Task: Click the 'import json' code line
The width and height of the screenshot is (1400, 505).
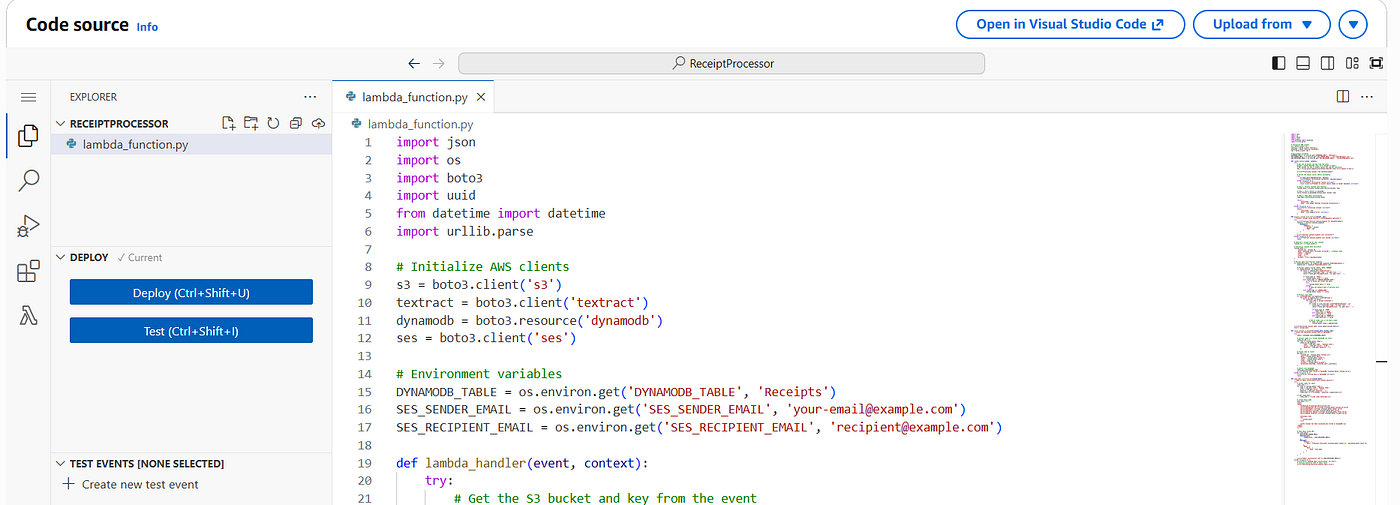Action: [x=436, y=142]
